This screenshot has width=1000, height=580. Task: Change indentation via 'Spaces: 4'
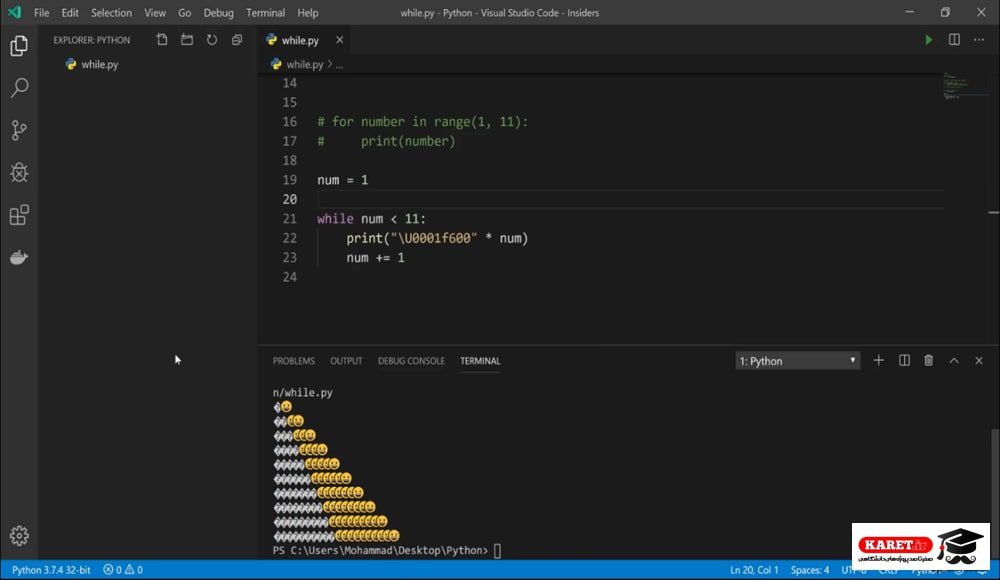[810, 570]
